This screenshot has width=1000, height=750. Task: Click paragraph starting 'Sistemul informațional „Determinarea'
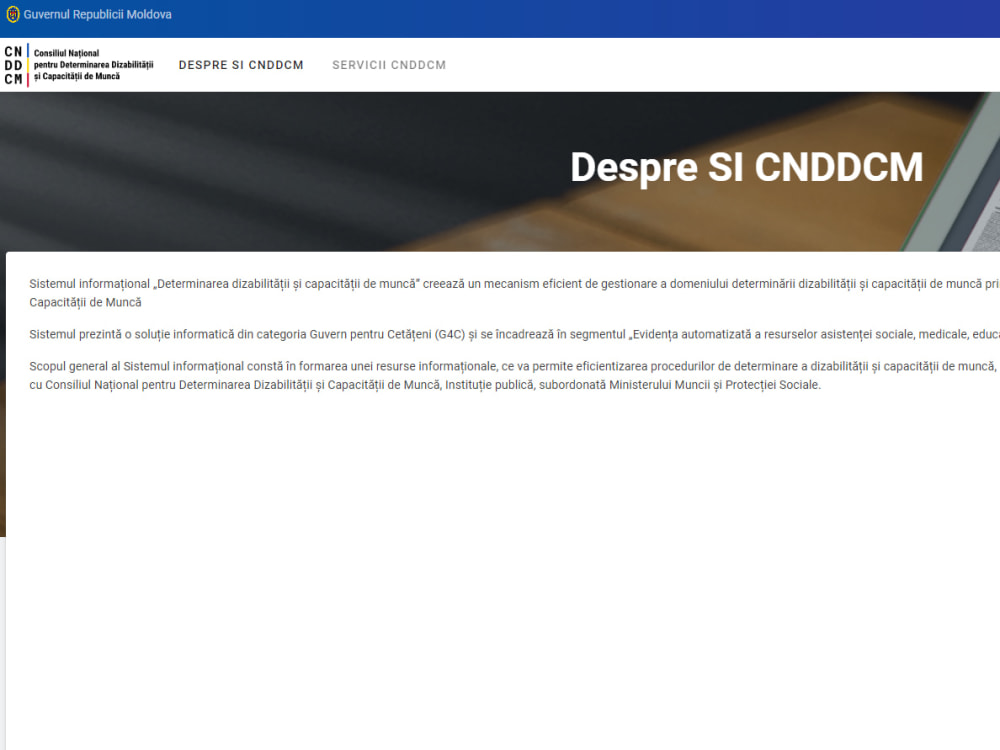[x=515, y=293]
